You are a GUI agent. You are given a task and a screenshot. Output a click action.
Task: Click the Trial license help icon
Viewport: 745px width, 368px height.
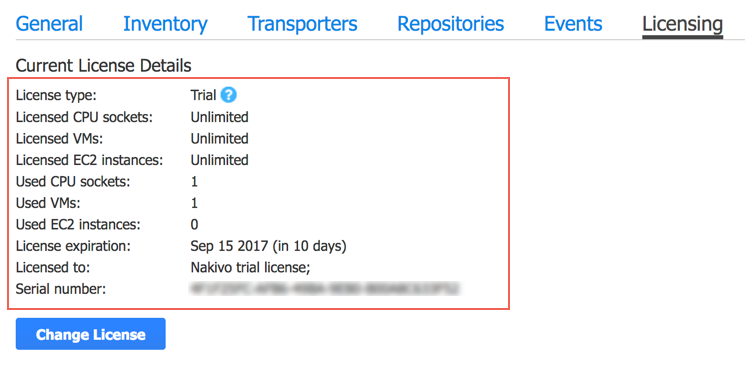[x=229, y=95]
